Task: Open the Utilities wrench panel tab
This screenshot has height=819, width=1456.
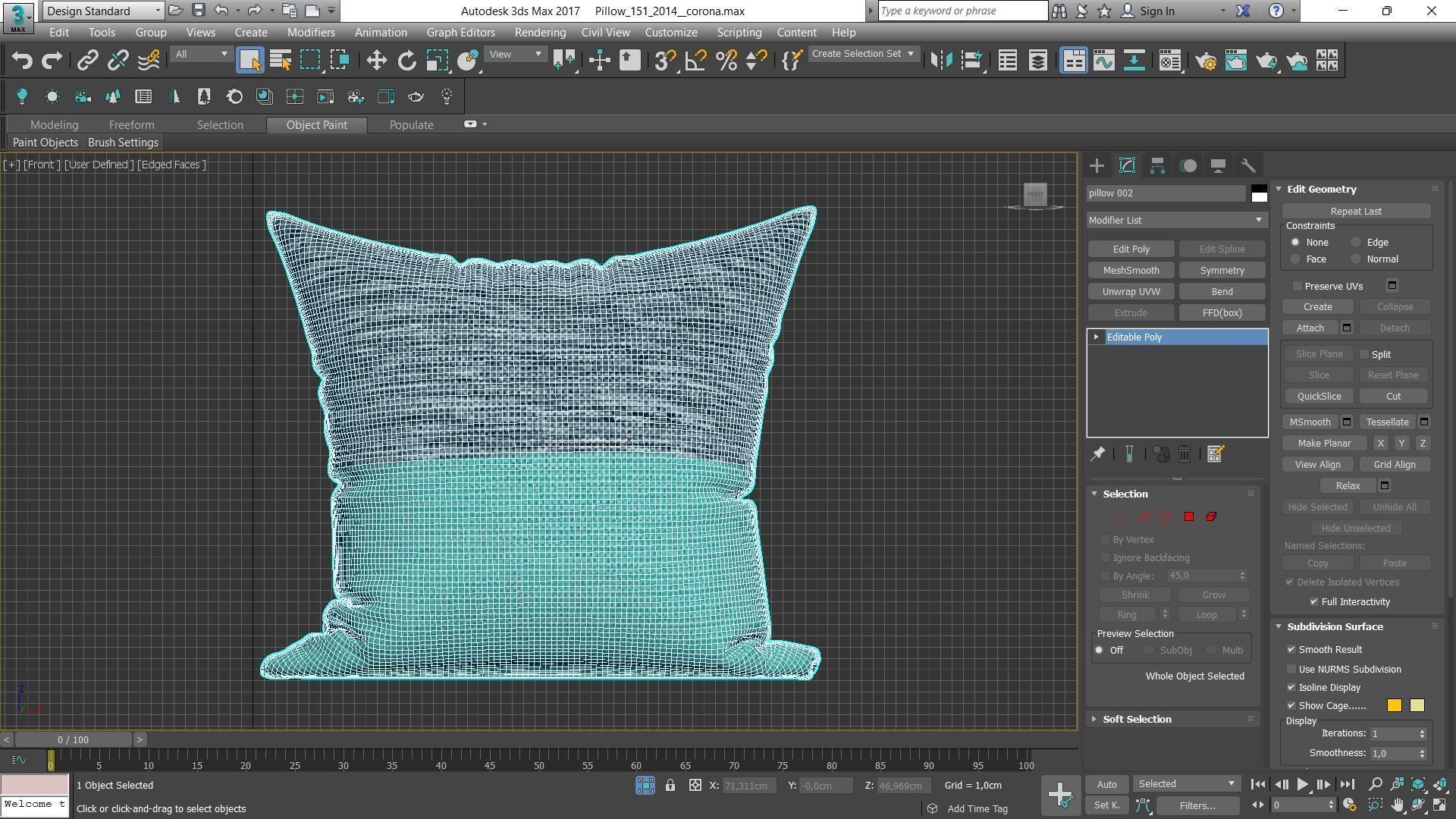Action: click(x=1248, y=166)
